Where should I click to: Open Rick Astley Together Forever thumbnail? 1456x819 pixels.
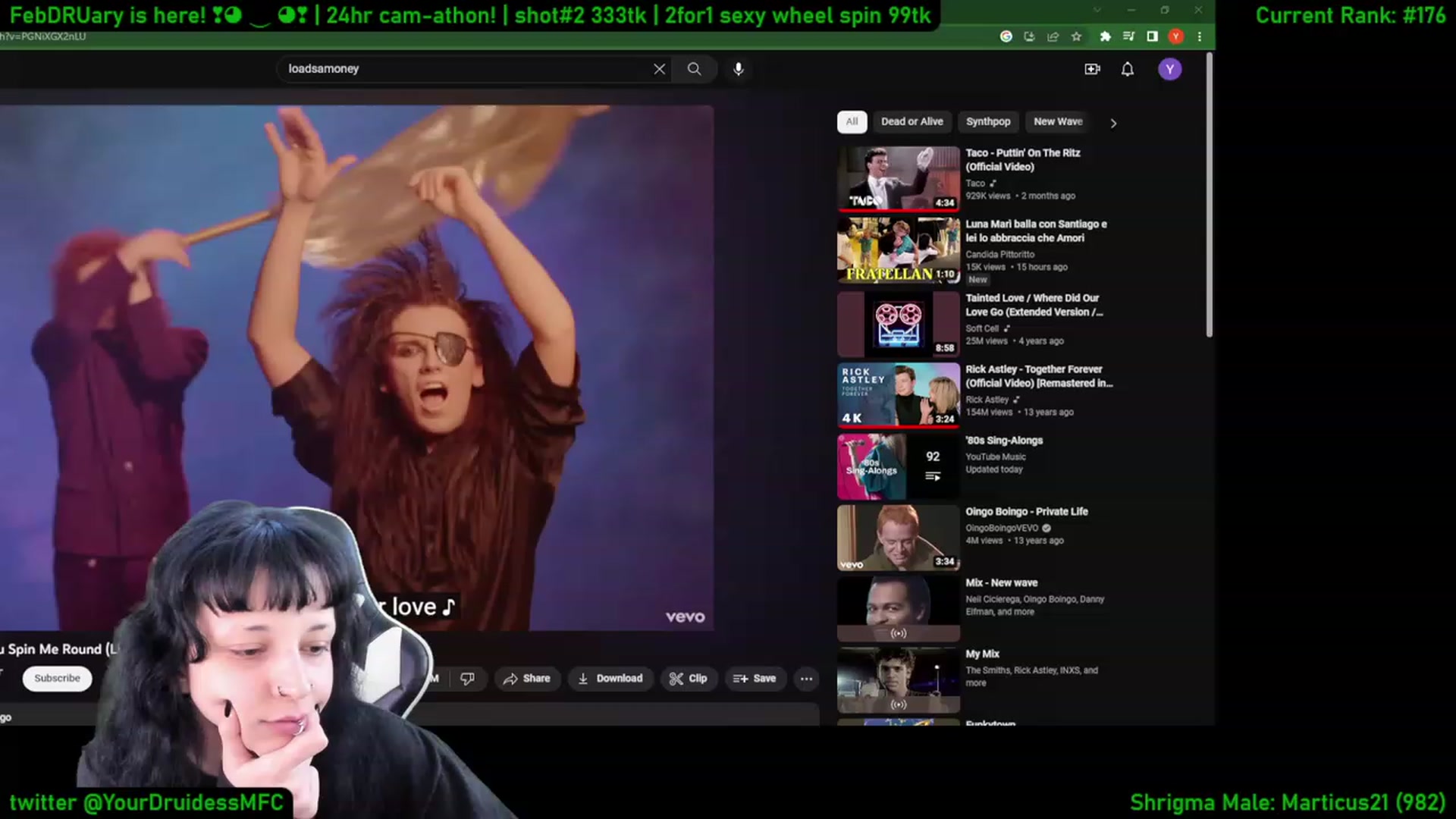(899, 395)
